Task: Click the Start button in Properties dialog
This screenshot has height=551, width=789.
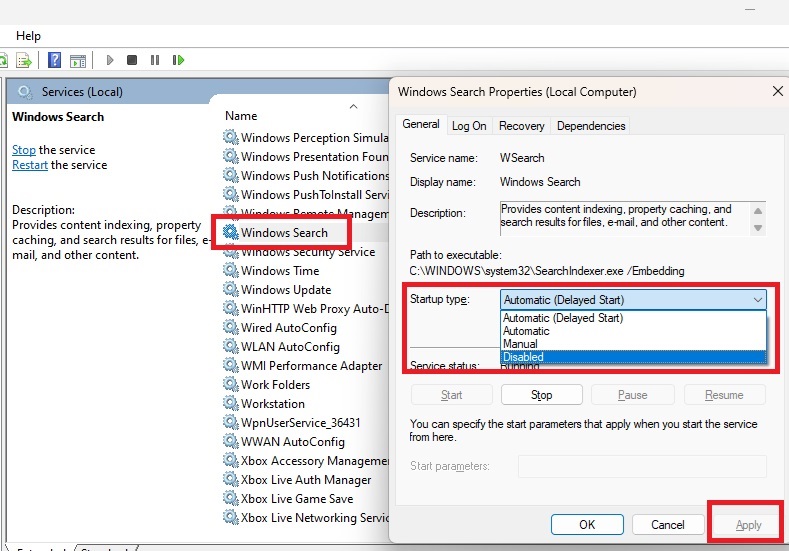Action: 451,395
